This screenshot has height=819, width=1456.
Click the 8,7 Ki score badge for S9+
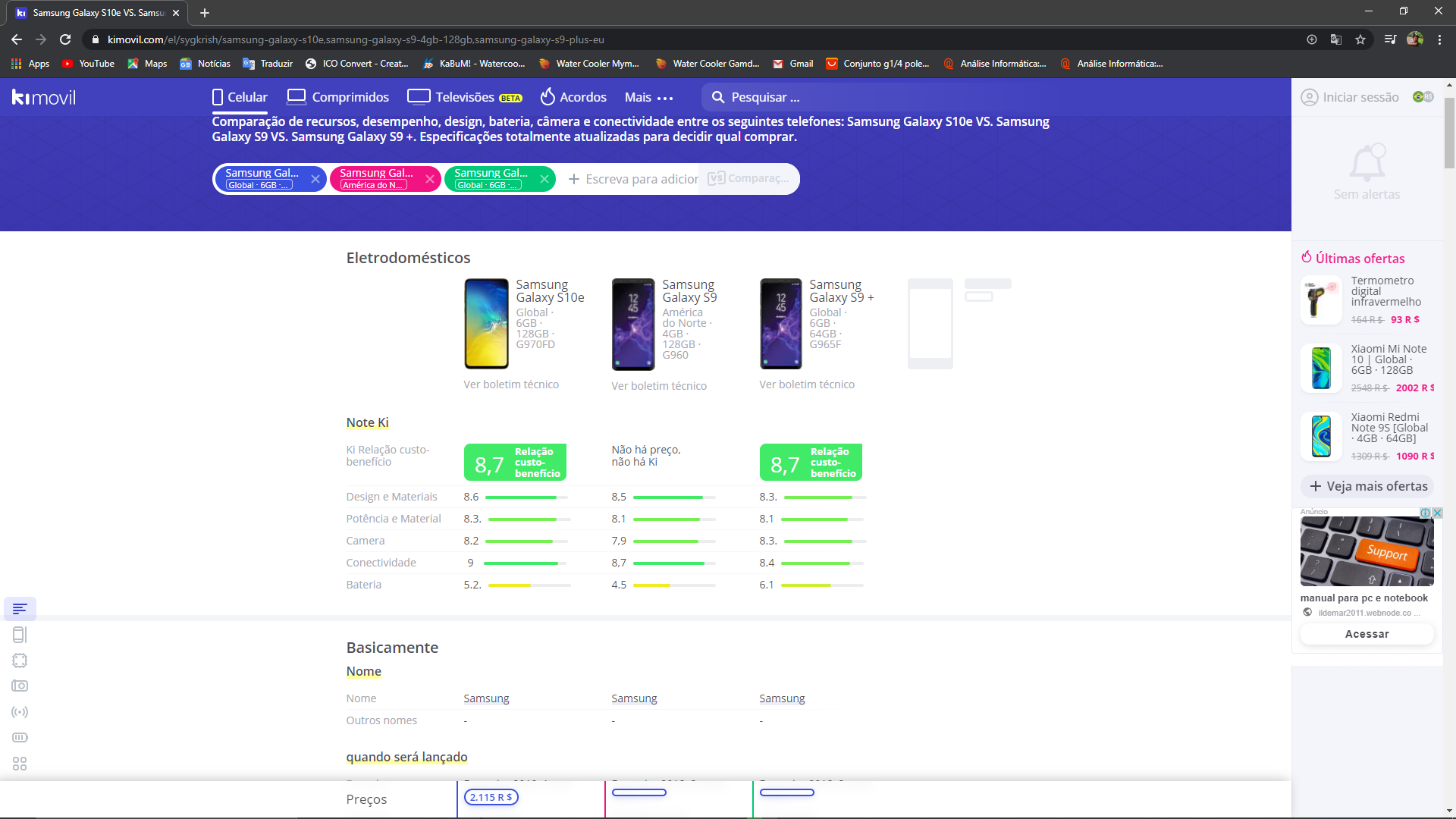[x=811, y=463]
